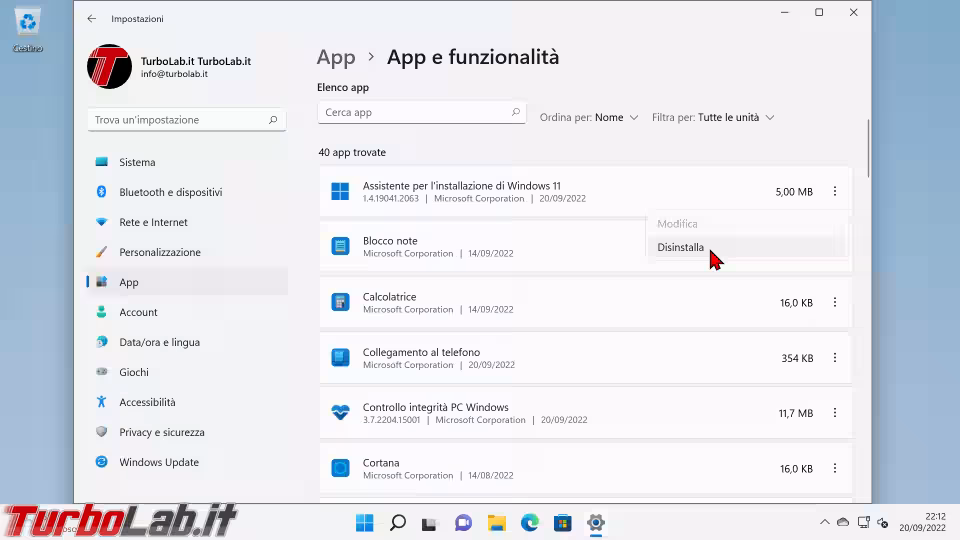
Task: Click the Bluetooth icon in sidebar
Action: click(x=102, y=192)
